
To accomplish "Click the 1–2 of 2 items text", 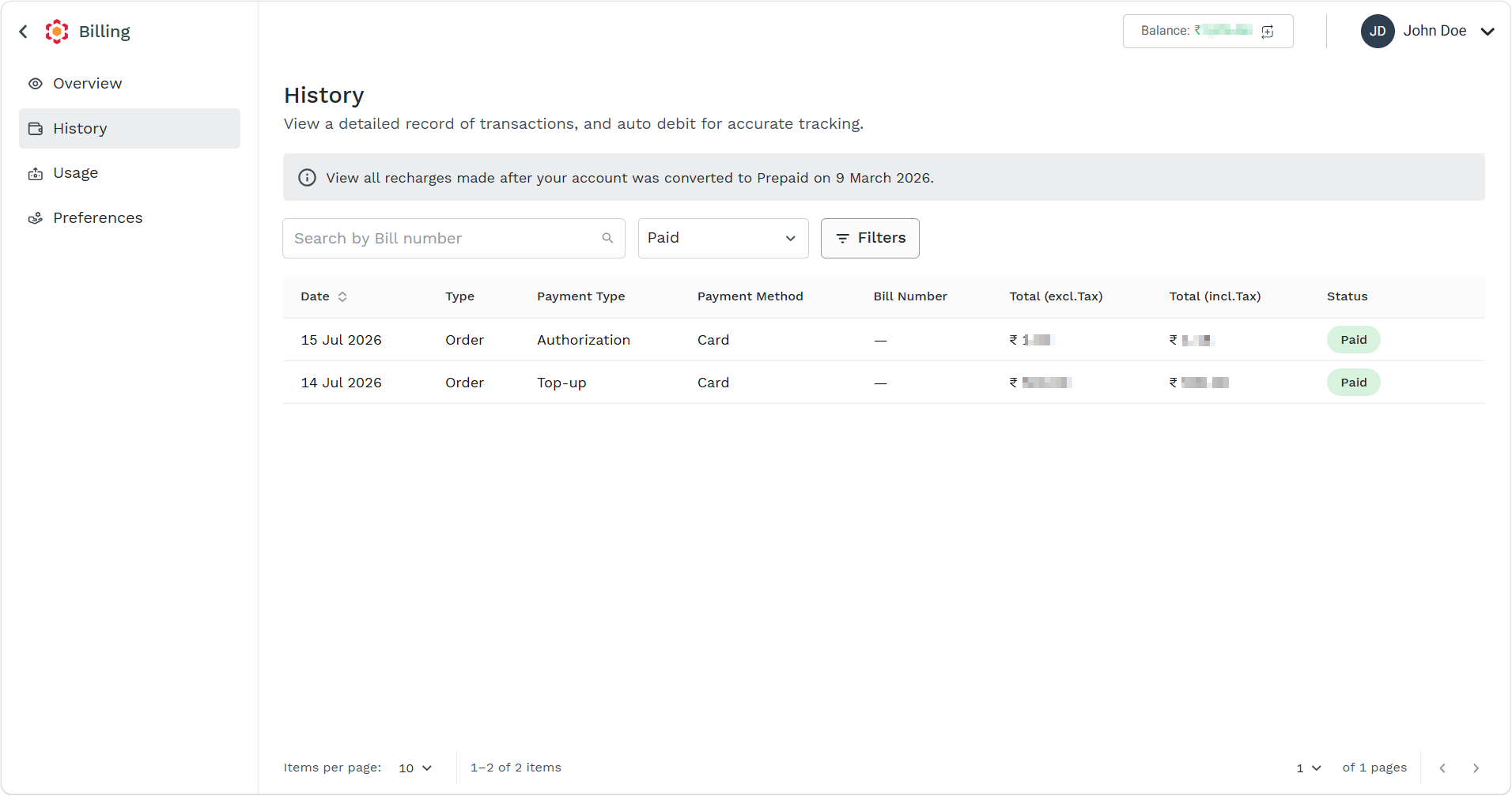I will pyautogui.click(x=516, y=768).
